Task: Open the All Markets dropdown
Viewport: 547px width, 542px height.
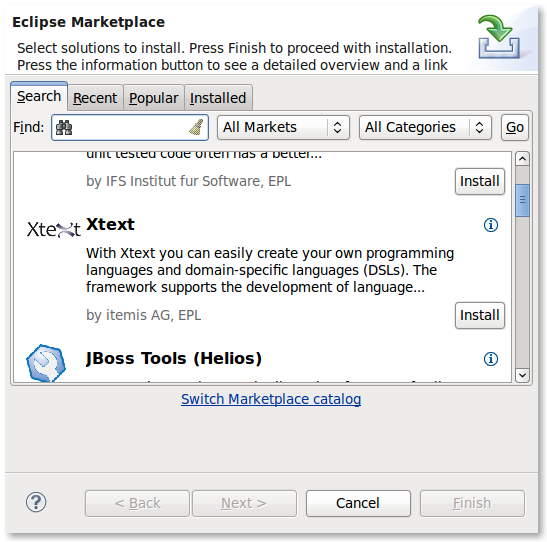Action: [283, 127]
